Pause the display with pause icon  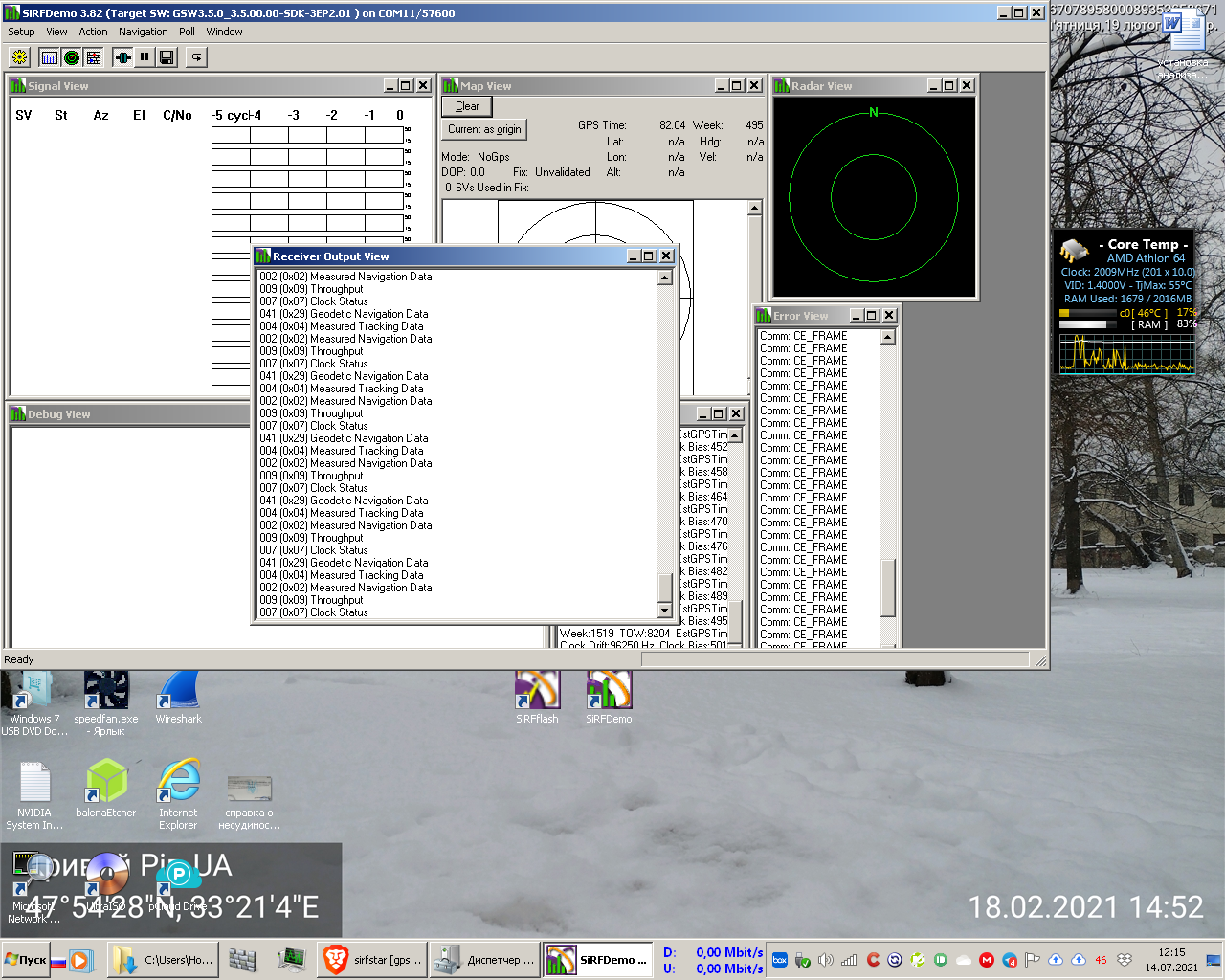[x=145, y=57]
